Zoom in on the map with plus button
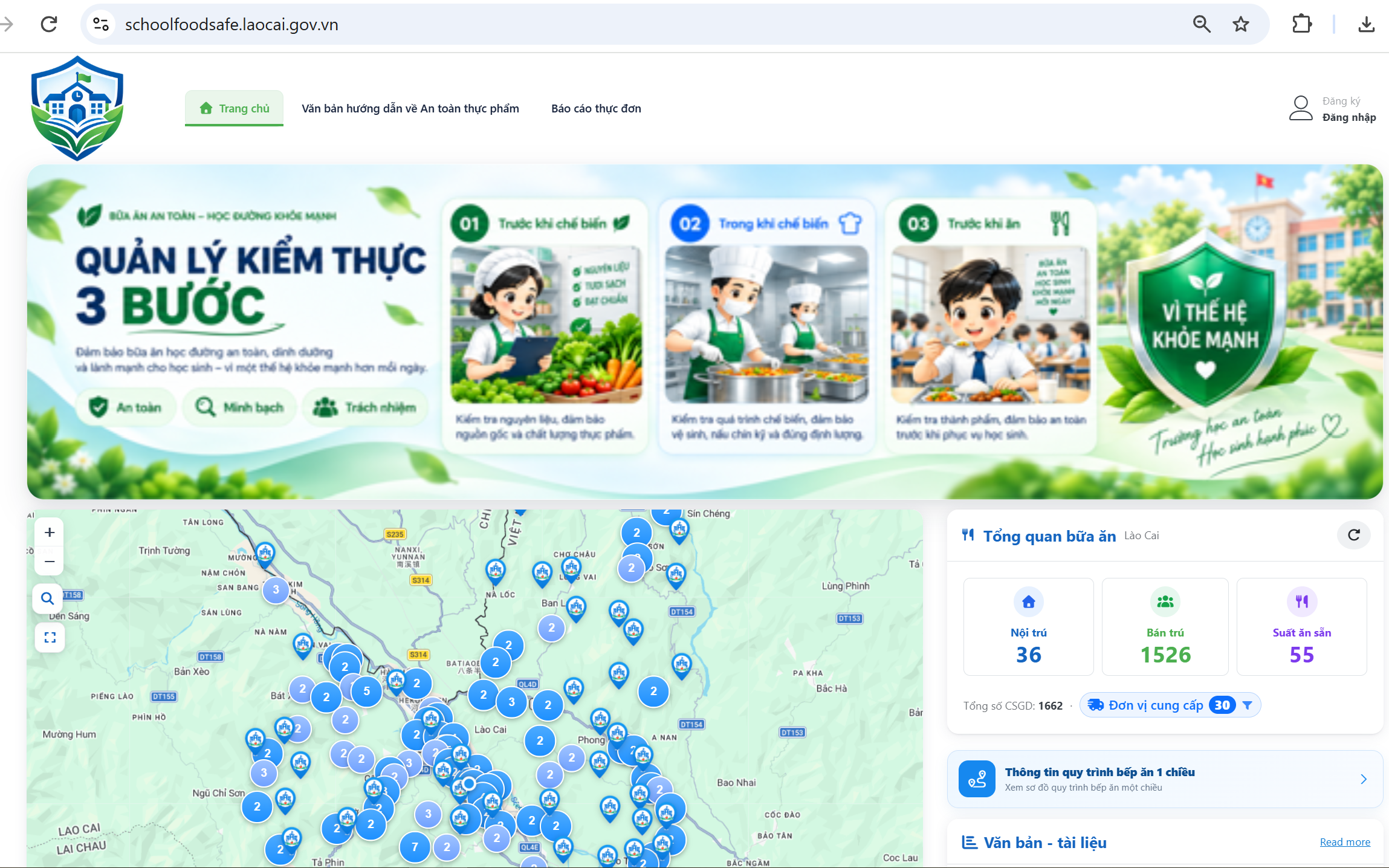 (50, 533)
